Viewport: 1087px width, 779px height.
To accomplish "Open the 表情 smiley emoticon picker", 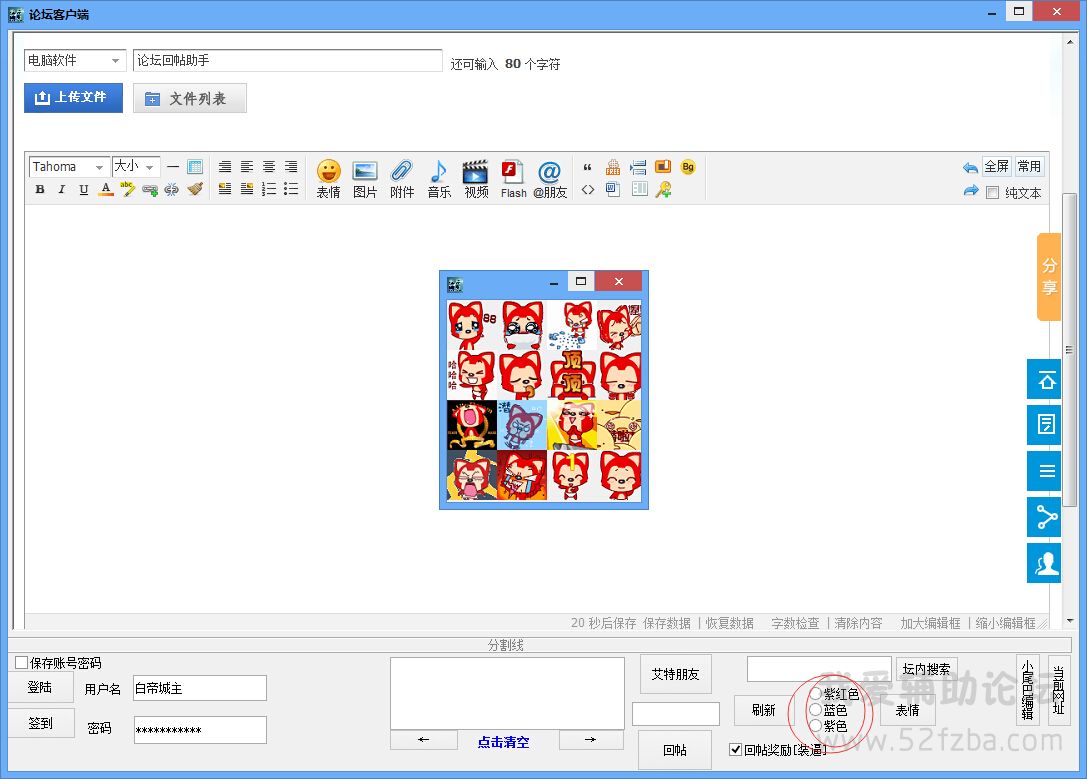I will [329, 179].
